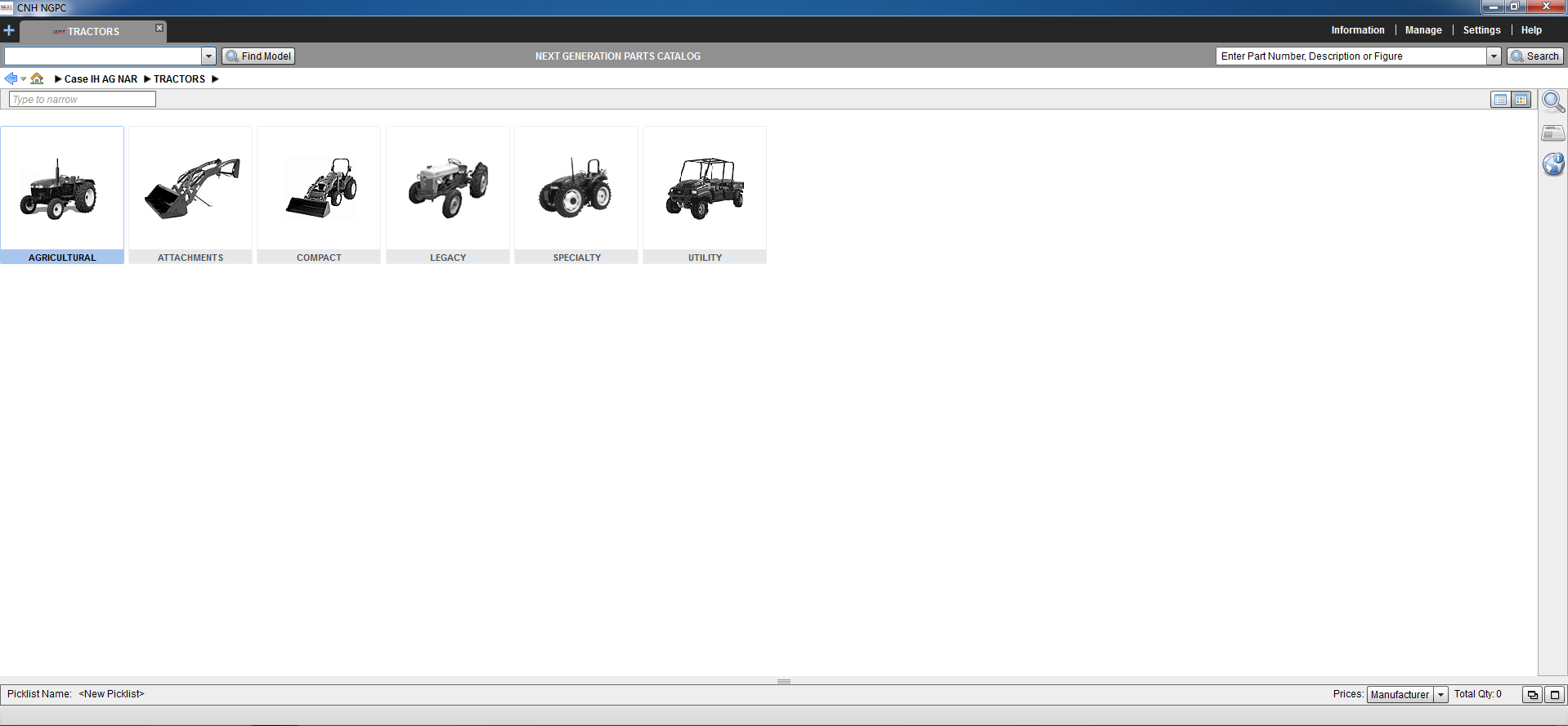Viewport: 1568px width, 726px height.
Task: Switch to thumbnail grid view
Action: [1521, 100]
